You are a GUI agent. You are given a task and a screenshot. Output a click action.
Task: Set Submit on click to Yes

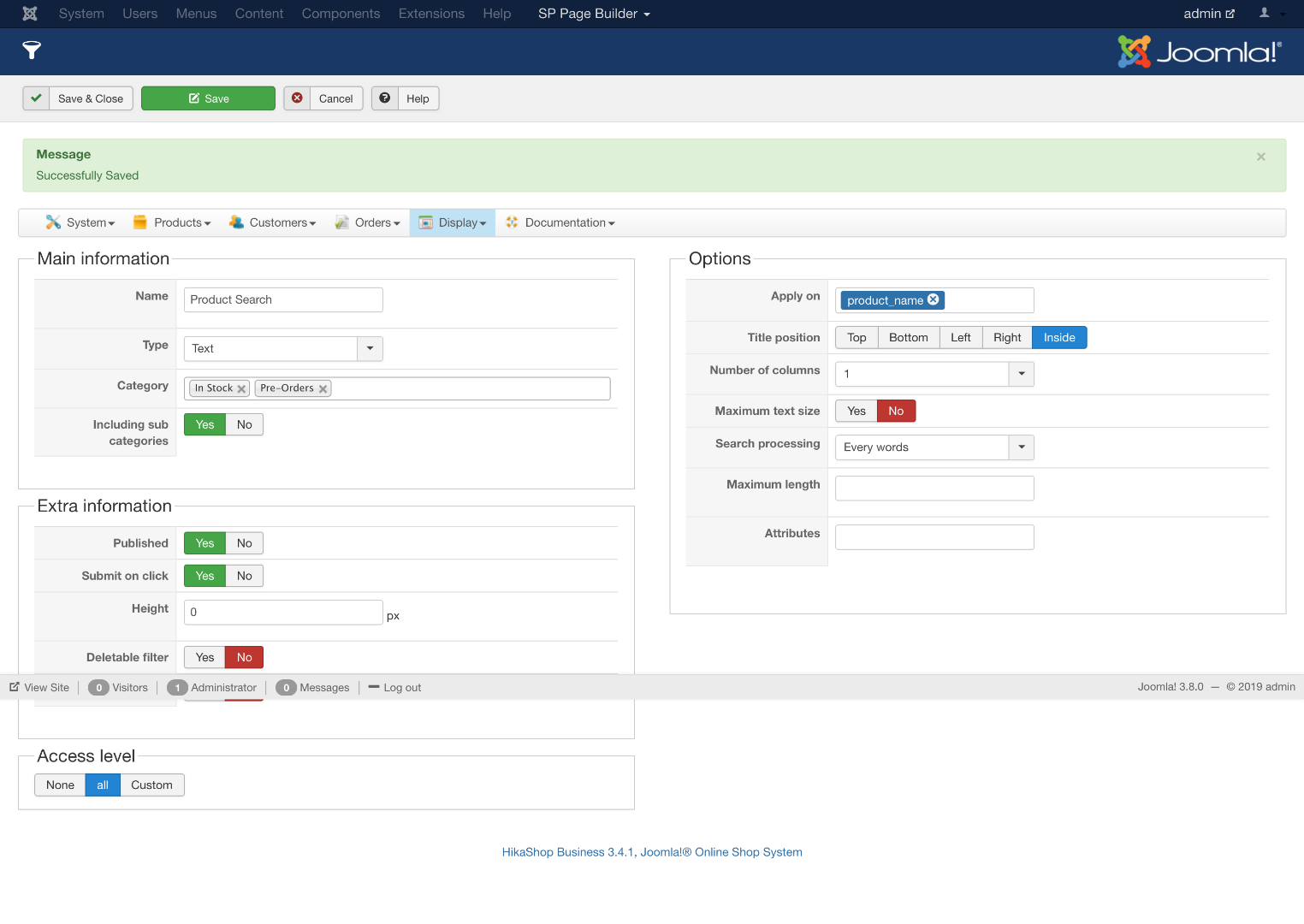(204, 576)
